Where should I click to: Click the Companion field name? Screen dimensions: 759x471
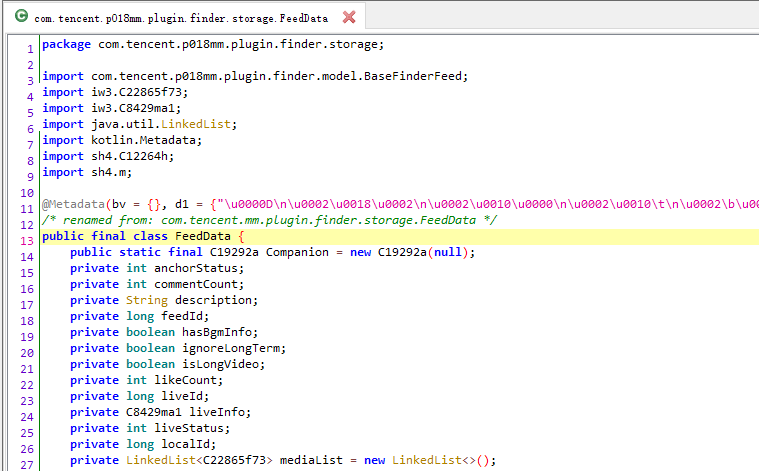tap(297, 252)
